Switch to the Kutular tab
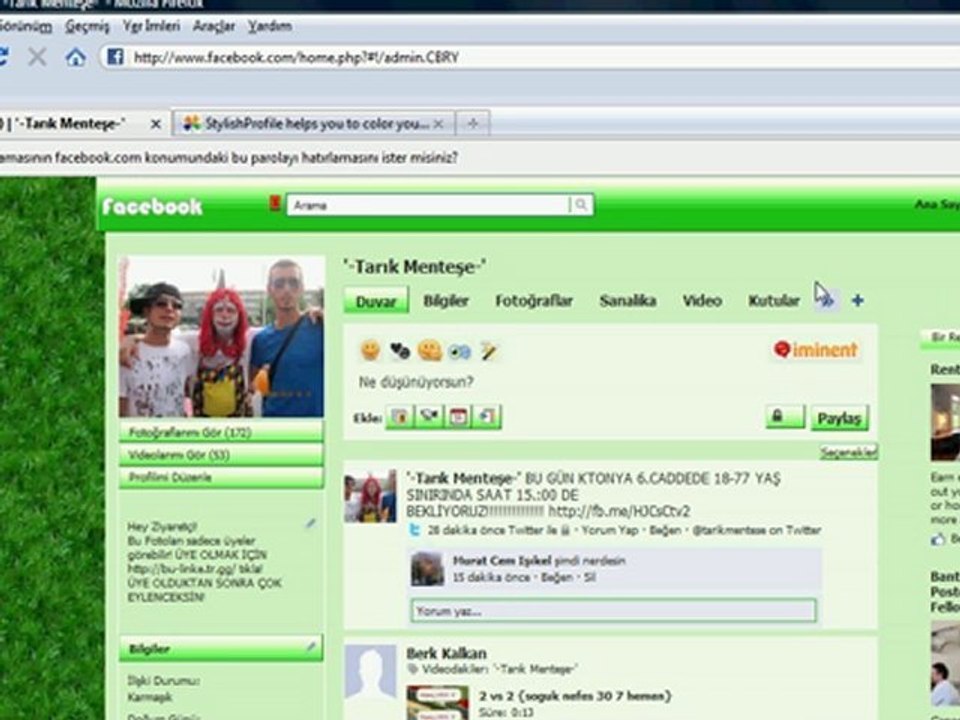This screenshot has height=720, width=960. (x=774, y=301)
